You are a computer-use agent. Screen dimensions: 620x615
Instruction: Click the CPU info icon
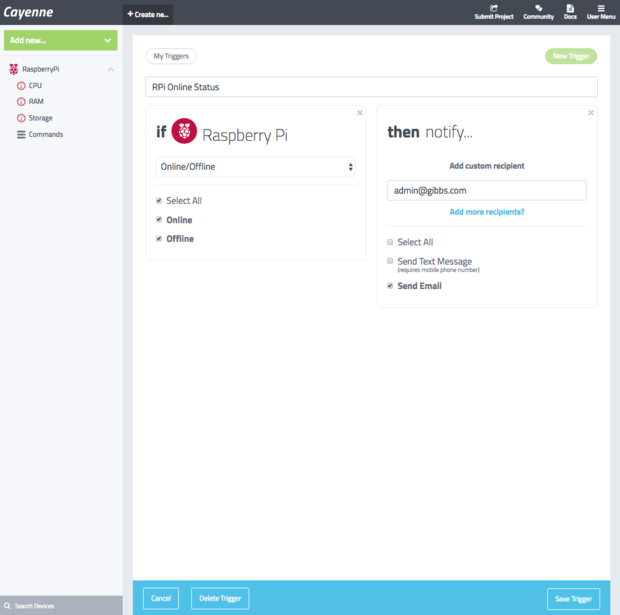[21, 86]
